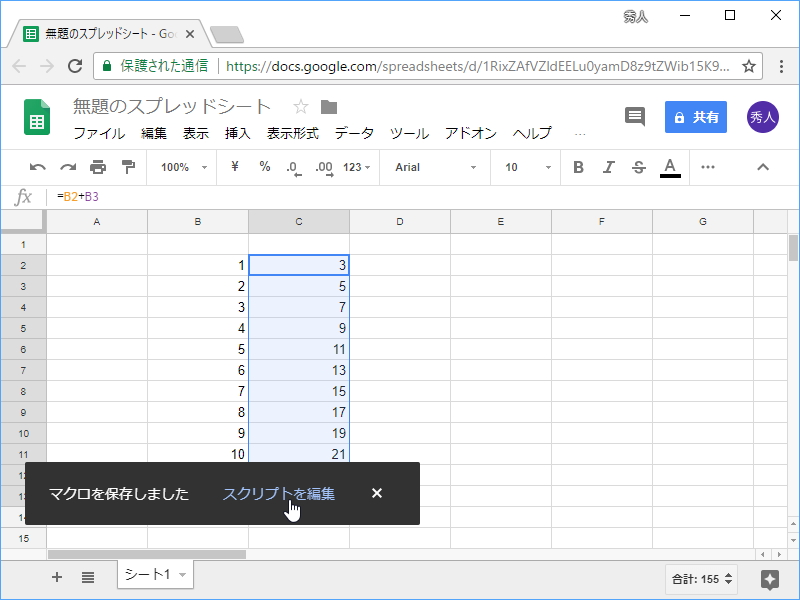This screenshot has height=600, width=800.
Task: Select row 5 header
Action: [x=23, y=328]
